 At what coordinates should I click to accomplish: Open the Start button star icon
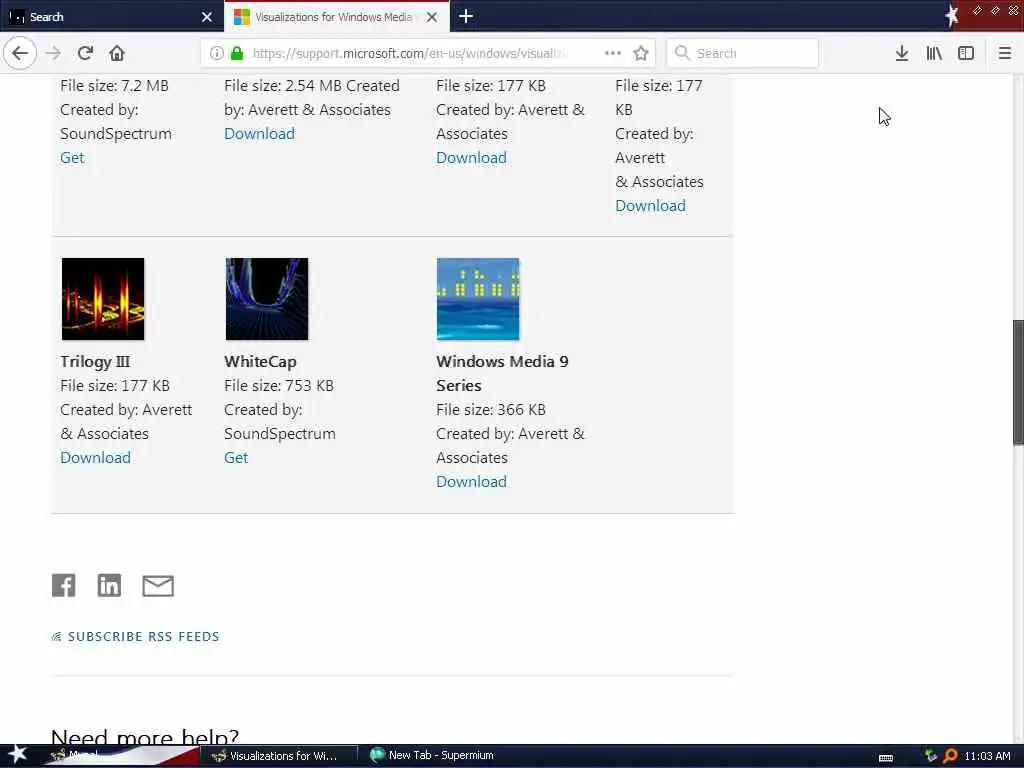(x=17, y=754)
